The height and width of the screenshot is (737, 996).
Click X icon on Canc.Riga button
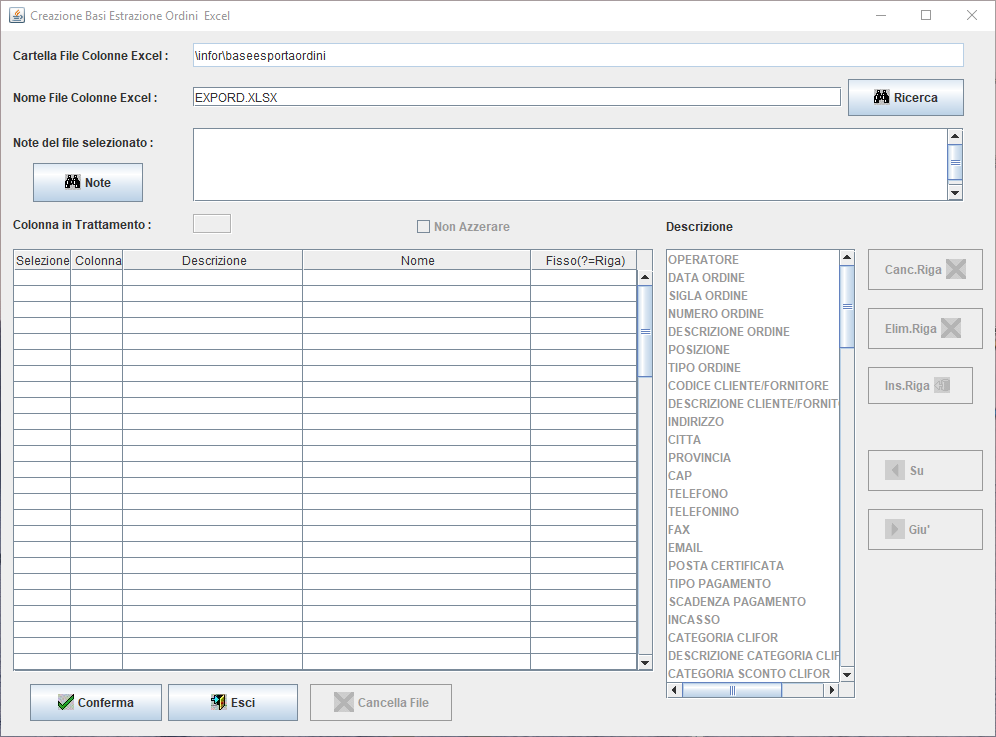click(956, 269)
